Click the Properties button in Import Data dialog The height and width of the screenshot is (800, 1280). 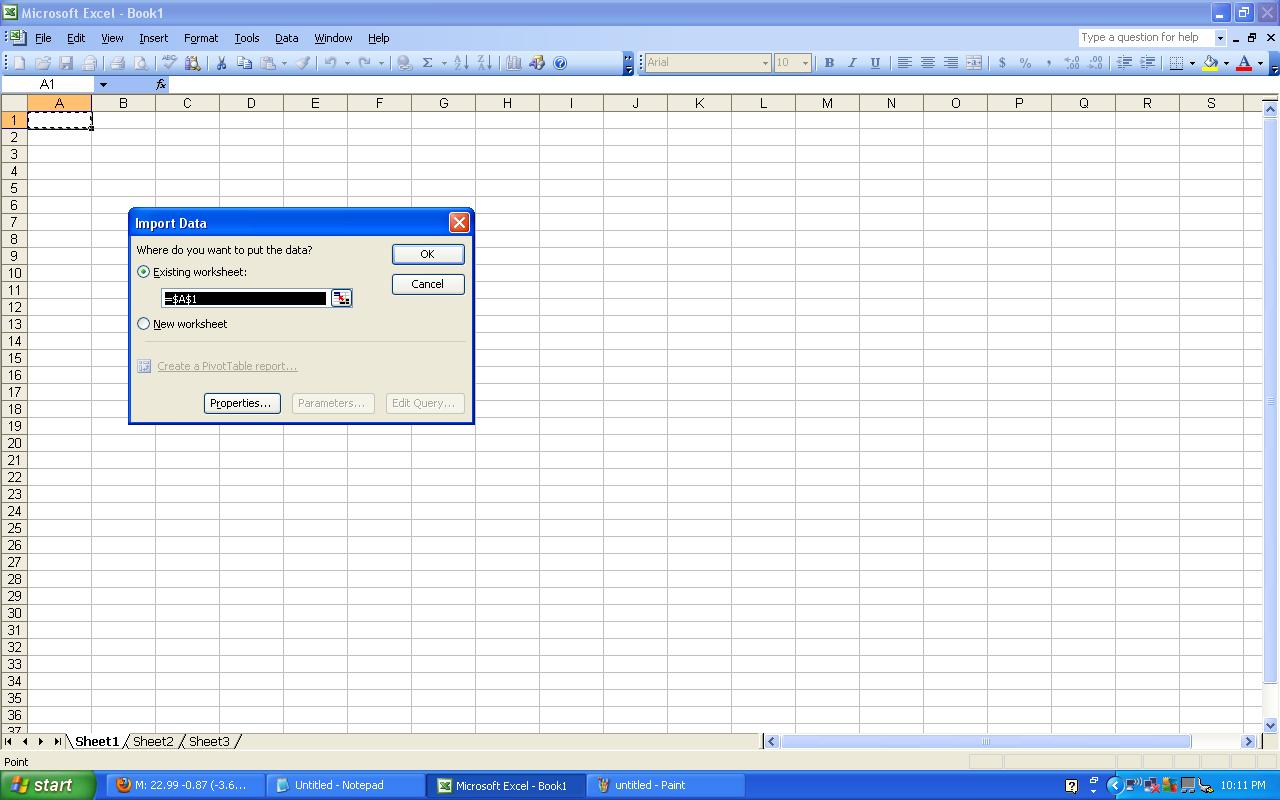pyautogui.click(x=241, y=403)
